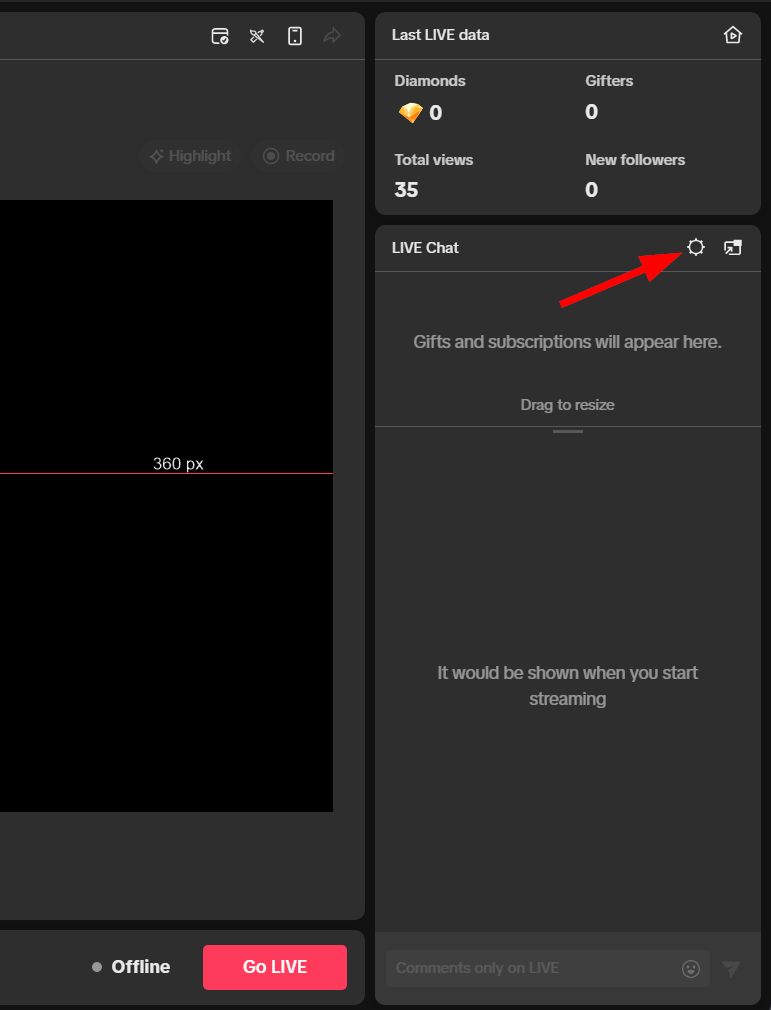Screen dimensions: 771x1010
Task: Open LIVE Chat settings gear icon
Action: (x=696, y=247)
